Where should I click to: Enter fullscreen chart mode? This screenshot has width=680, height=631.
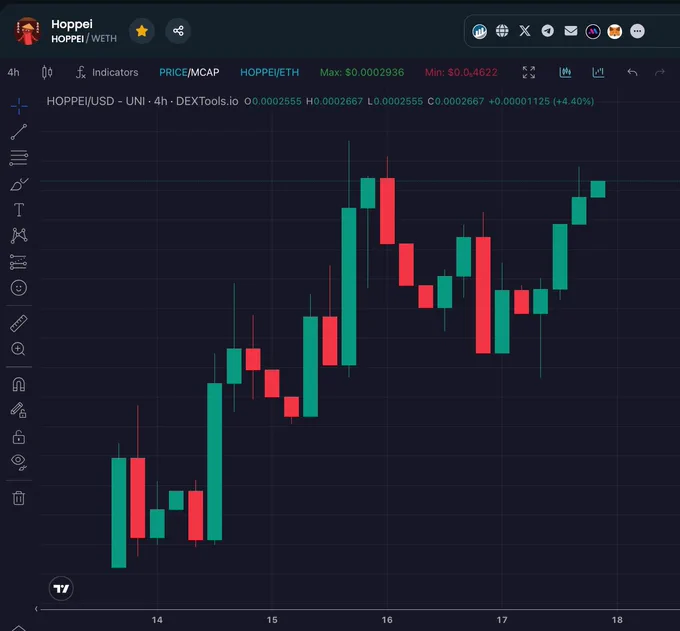pyautogui.click(x=529, y=72)
